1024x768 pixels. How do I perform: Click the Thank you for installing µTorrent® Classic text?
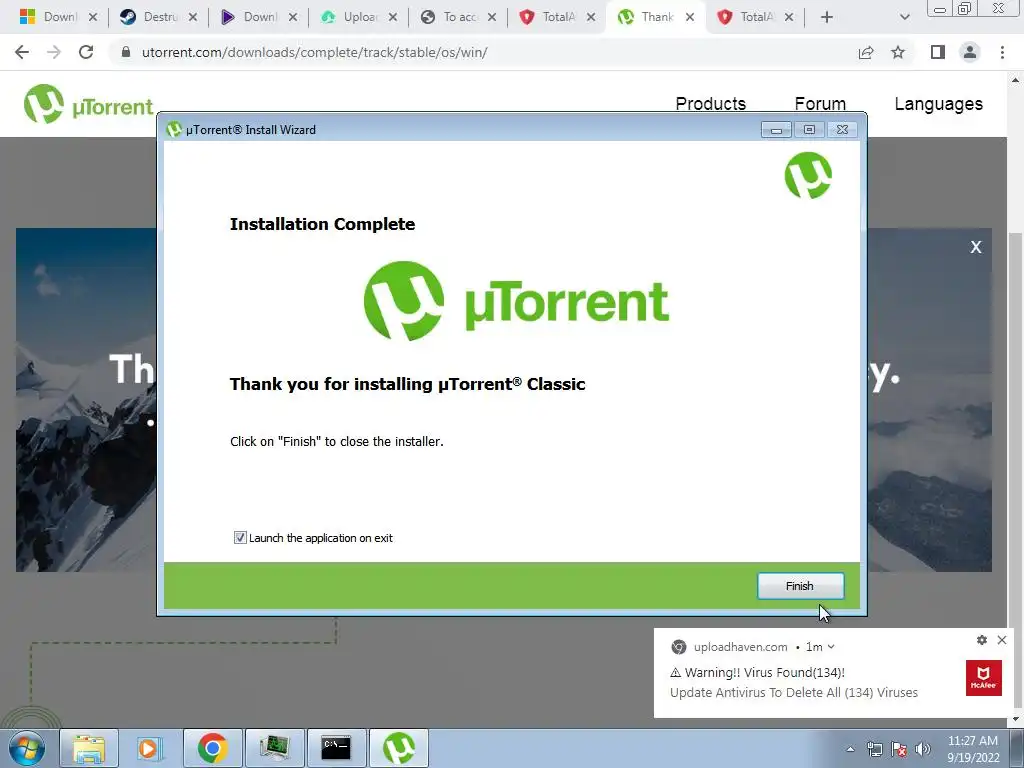[408, 384]
